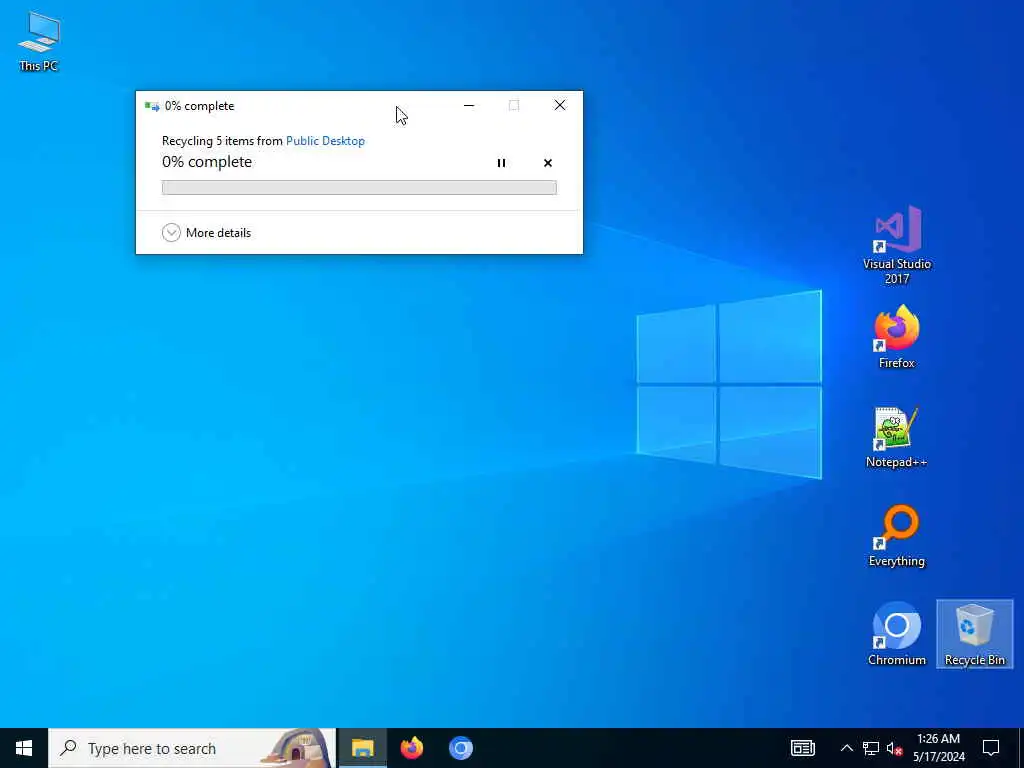Image resolution: width=1024 pixels, height=768 pixels.
Task: Open File Explorer from taskbar
Action: point(362,748)
